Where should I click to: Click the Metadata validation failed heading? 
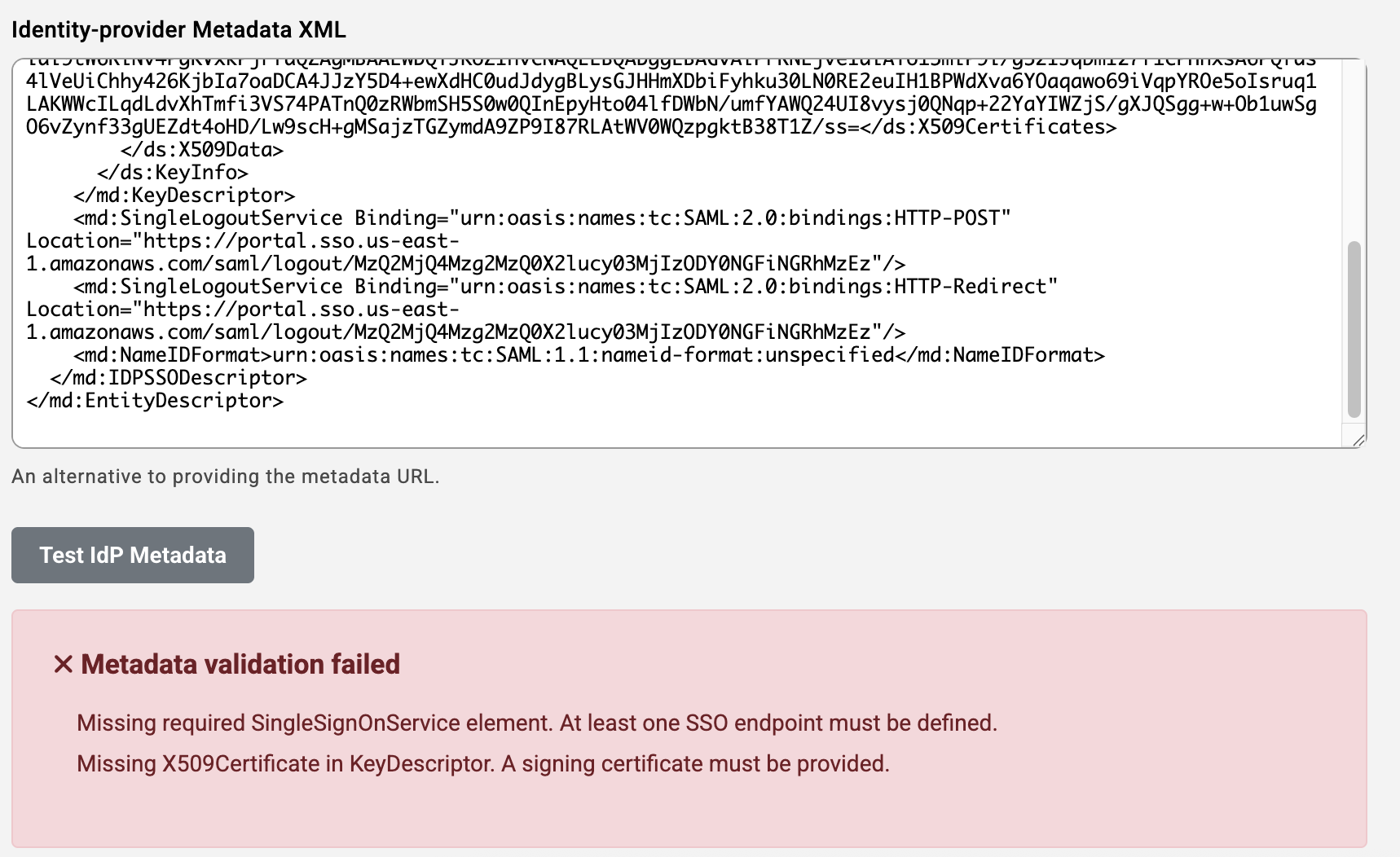point(240,665)
